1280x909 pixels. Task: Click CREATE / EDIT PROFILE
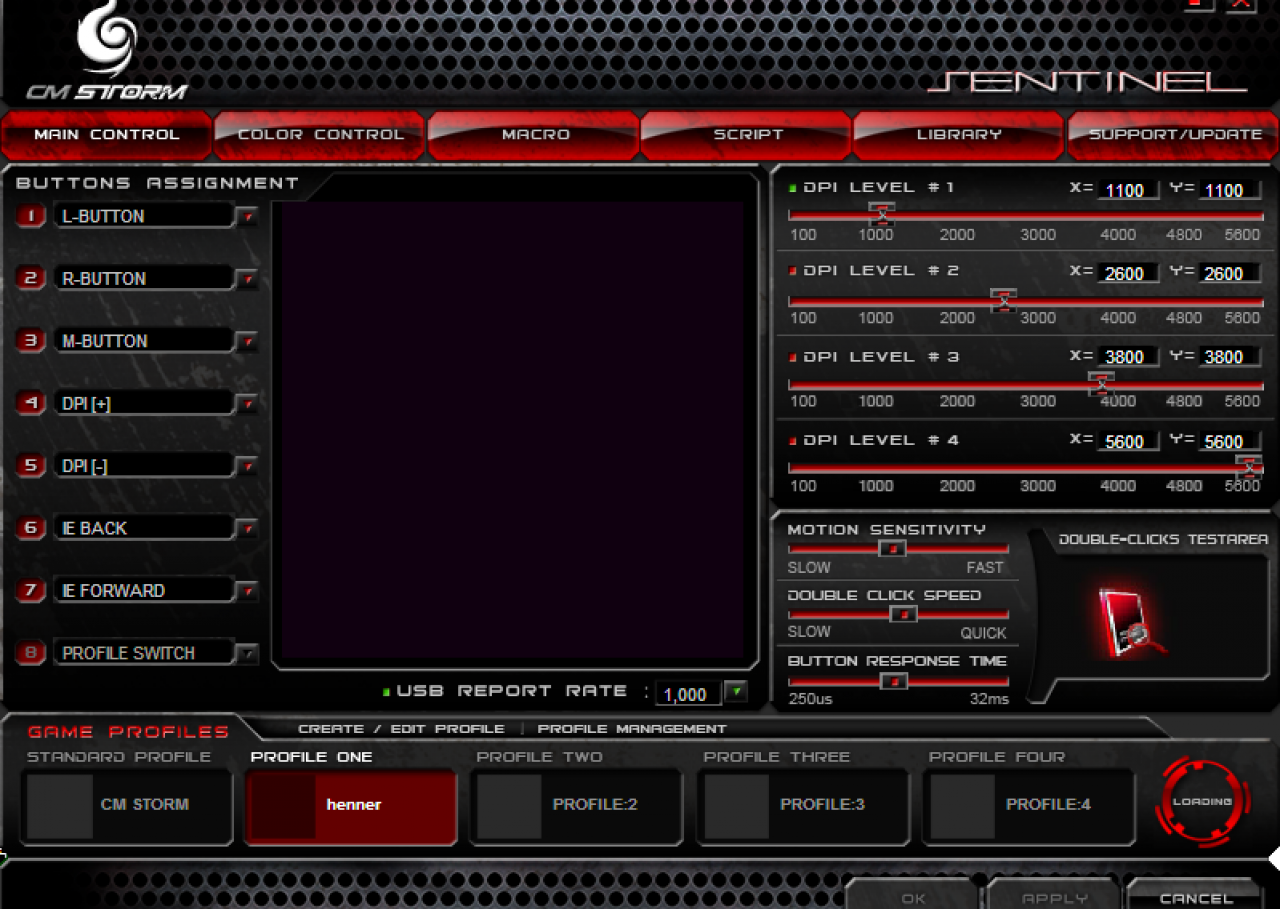click(x=401, y=729)
